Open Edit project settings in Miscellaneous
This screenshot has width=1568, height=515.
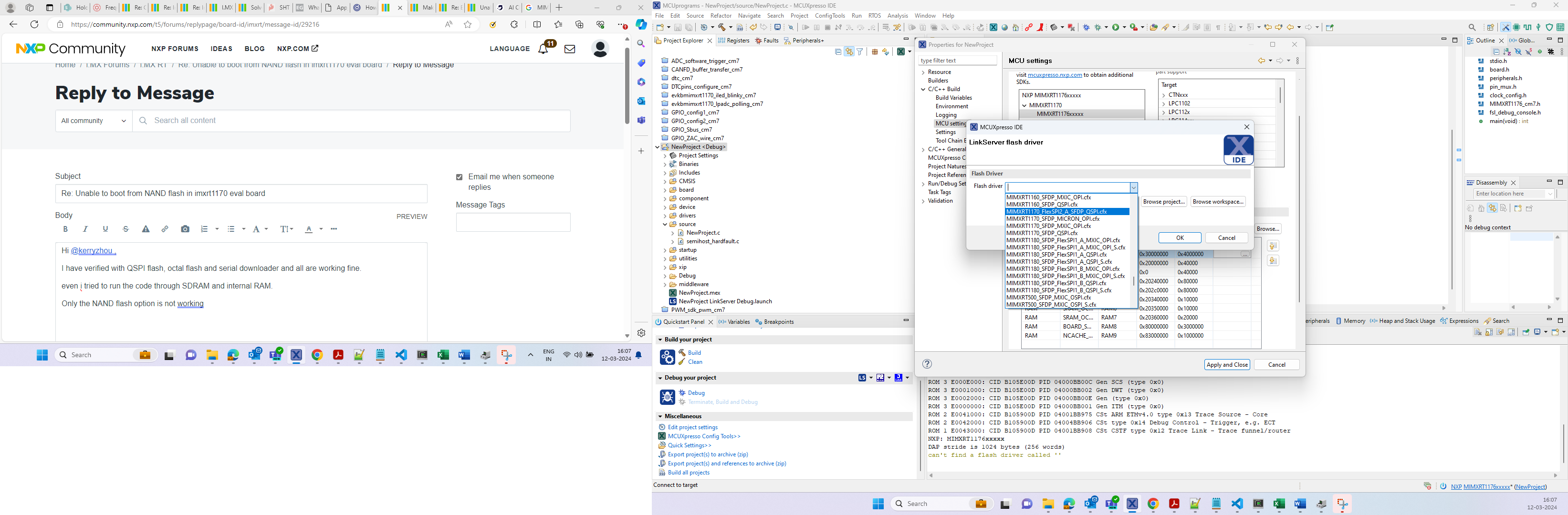click(x=693, y=427)
